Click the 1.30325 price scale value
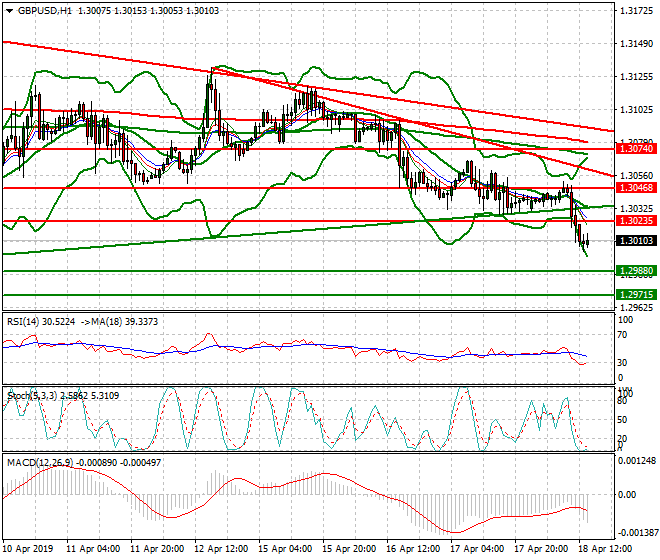The image size is (660, 560). pos(636,208)
